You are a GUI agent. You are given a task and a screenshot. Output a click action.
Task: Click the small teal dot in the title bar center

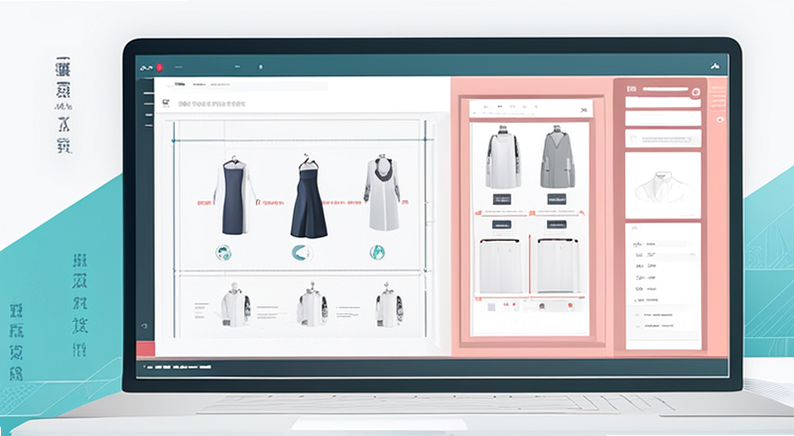pos(261,67)
